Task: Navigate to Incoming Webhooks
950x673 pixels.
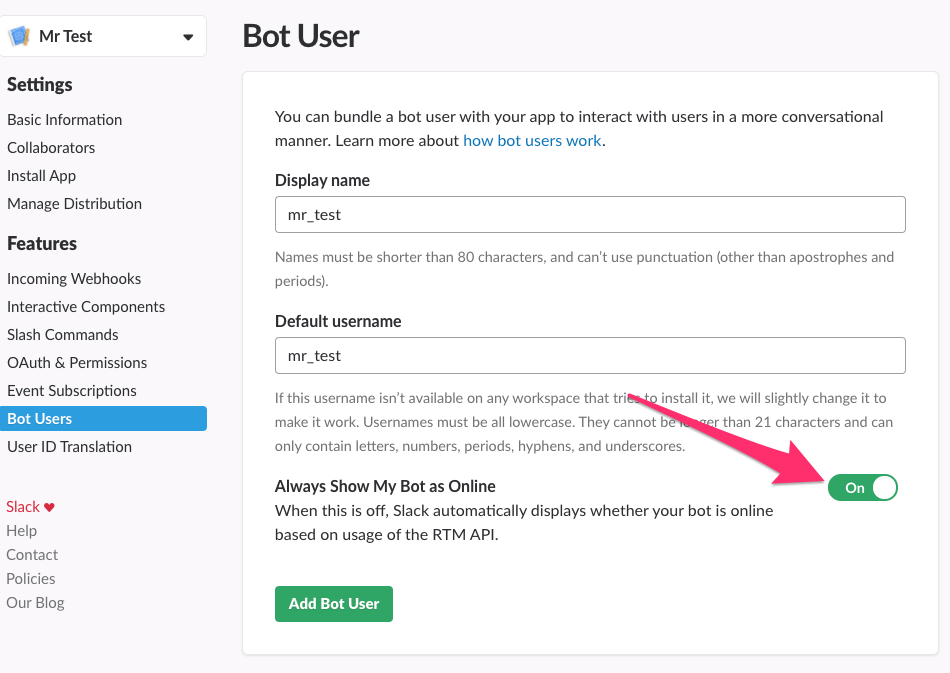Action: pyautogui.click(x=74, y=279)
